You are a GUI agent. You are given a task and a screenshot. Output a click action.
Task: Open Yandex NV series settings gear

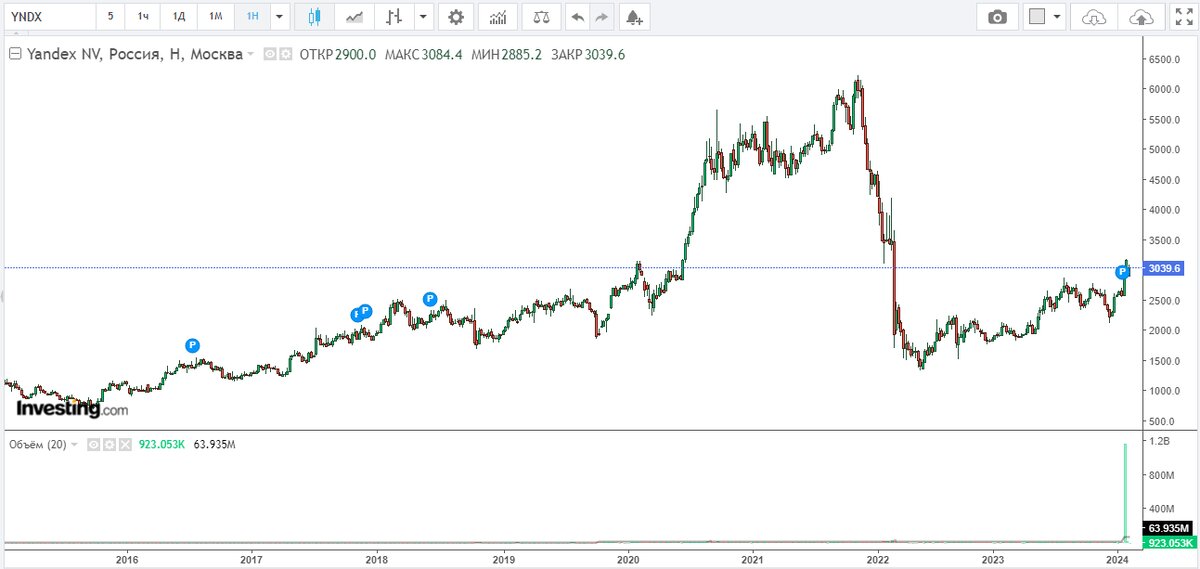pyautogui.click(x=286, y=55)
